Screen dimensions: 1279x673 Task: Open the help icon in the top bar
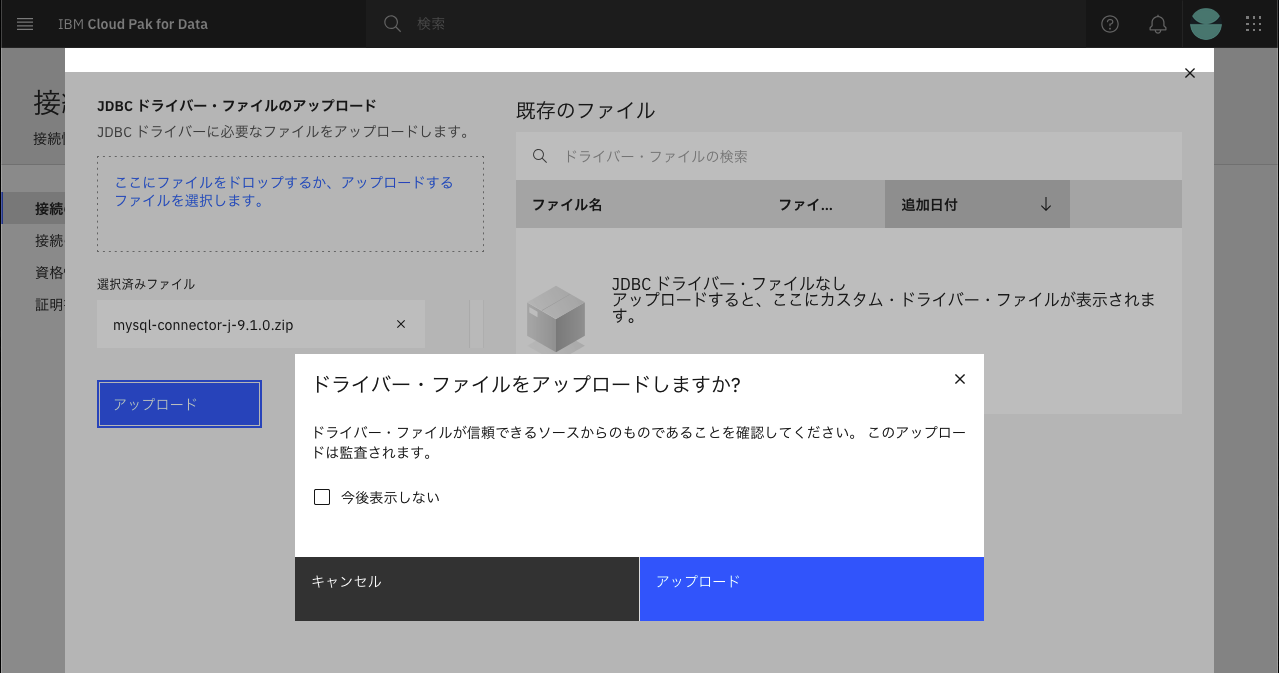pos(1109,24)
